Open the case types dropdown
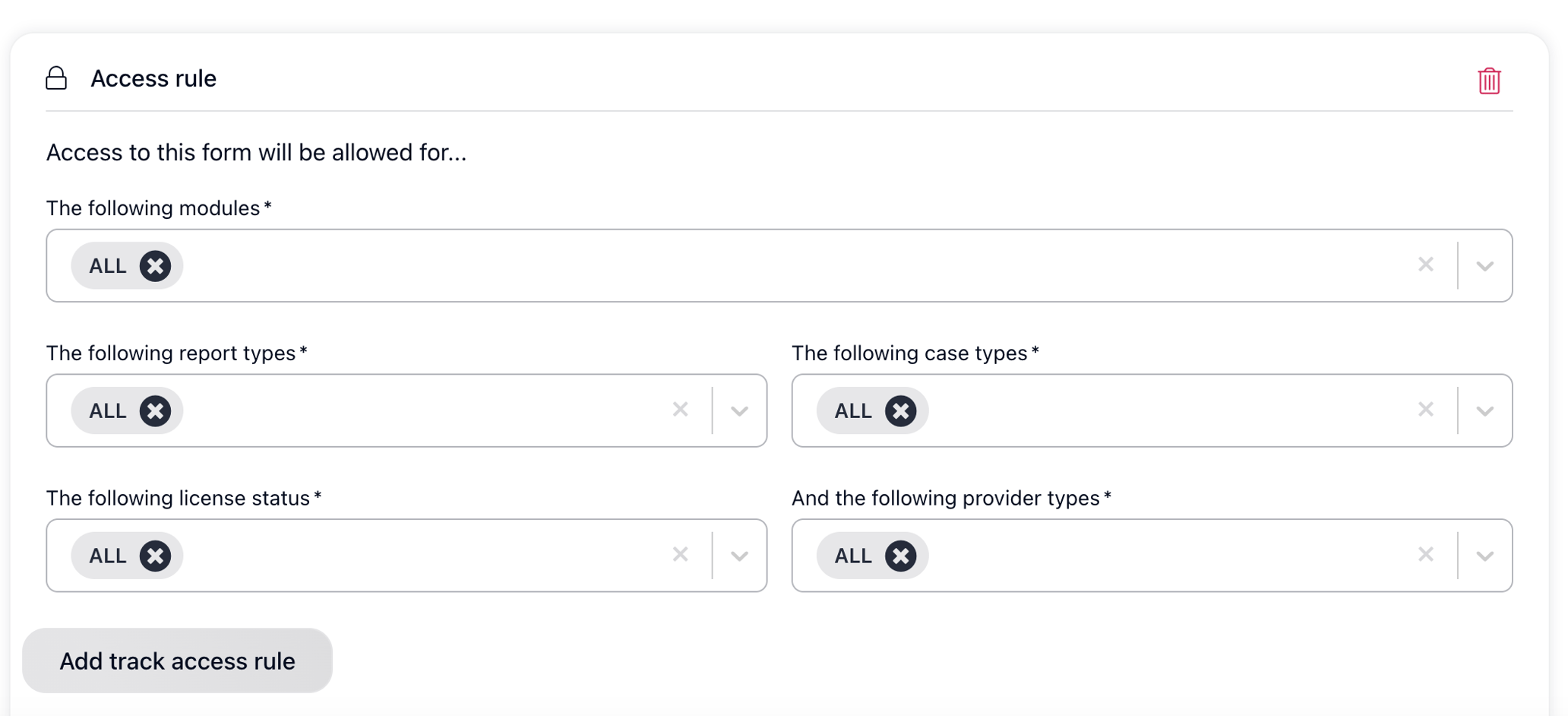The width and height of the screenshot is (1568, 716). pos(1484,410)
